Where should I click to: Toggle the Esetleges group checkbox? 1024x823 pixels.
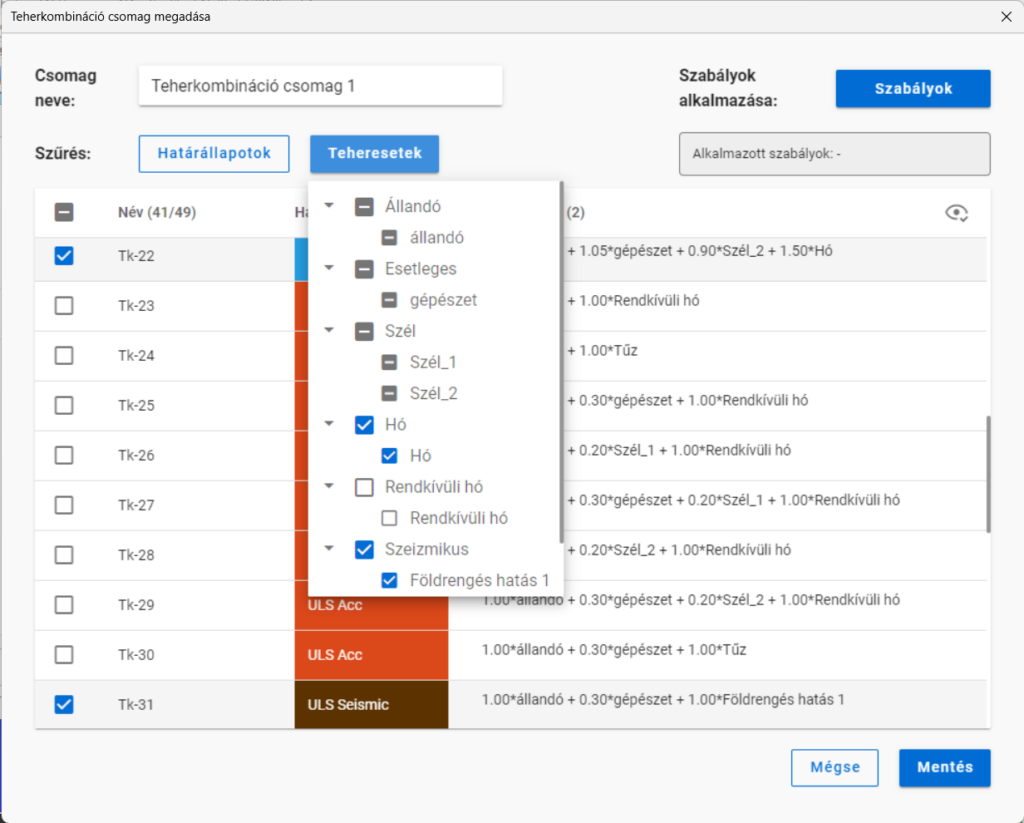pos(364,268)
